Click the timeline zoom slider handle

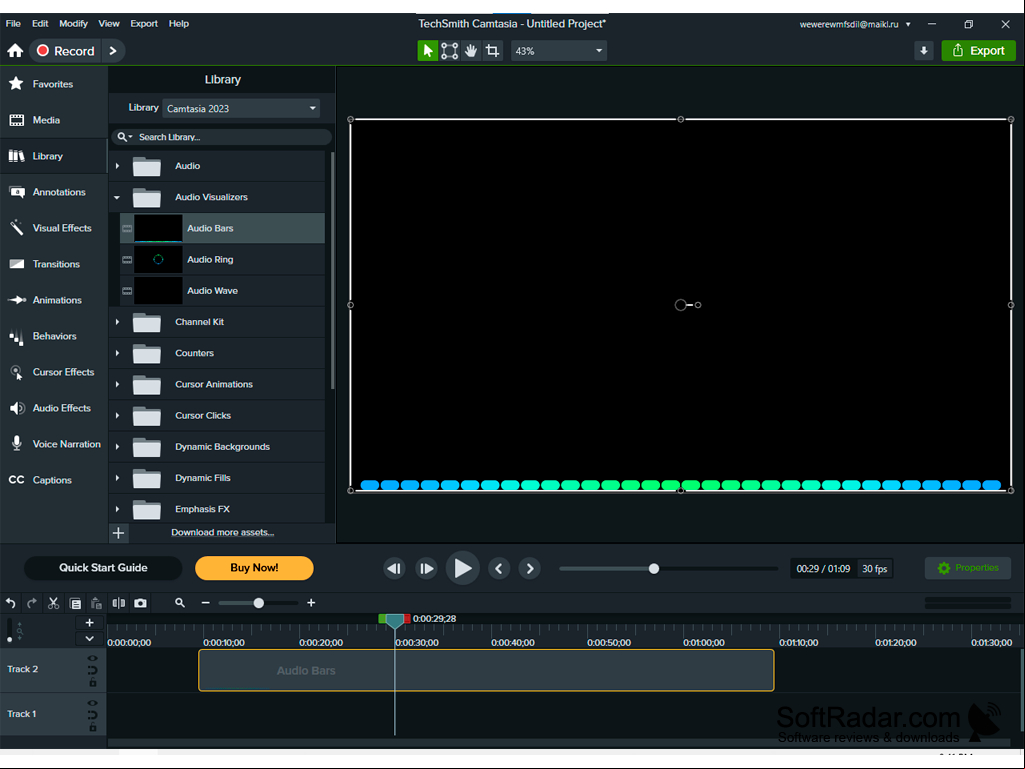click(x=259, y=603)
